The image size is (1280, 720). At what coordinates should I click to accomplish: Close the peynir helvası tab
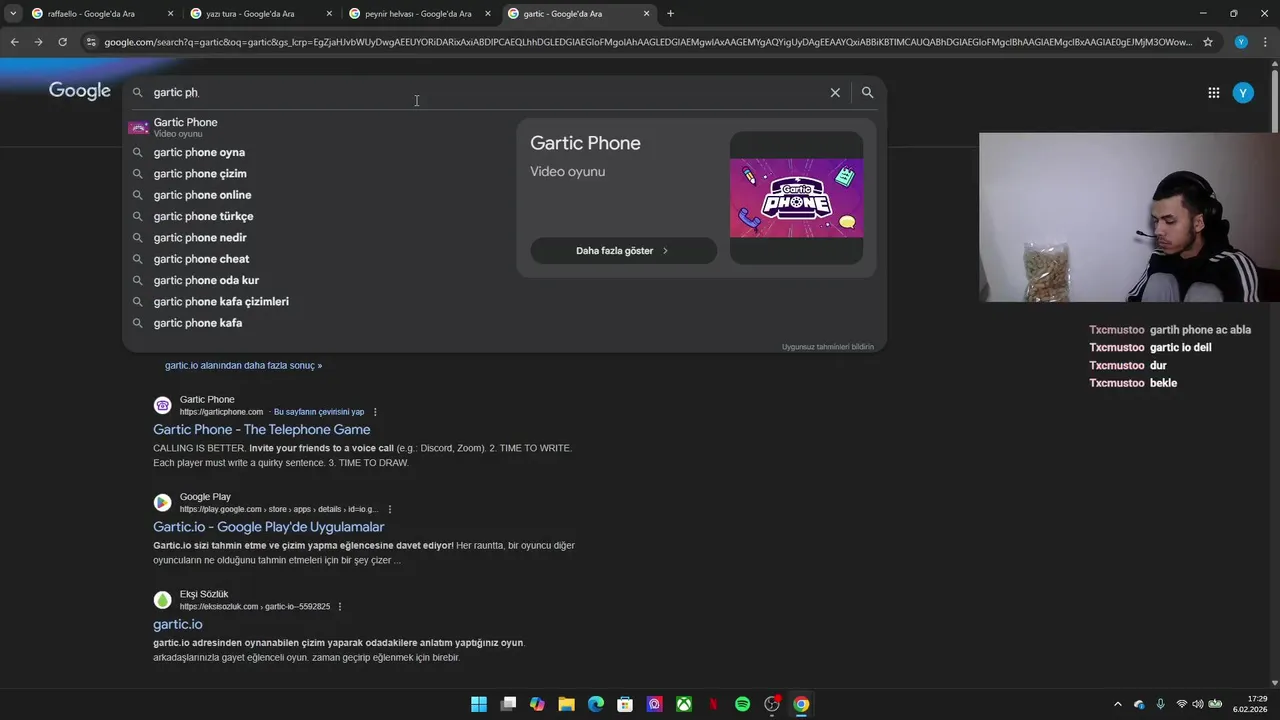point(488,14)
